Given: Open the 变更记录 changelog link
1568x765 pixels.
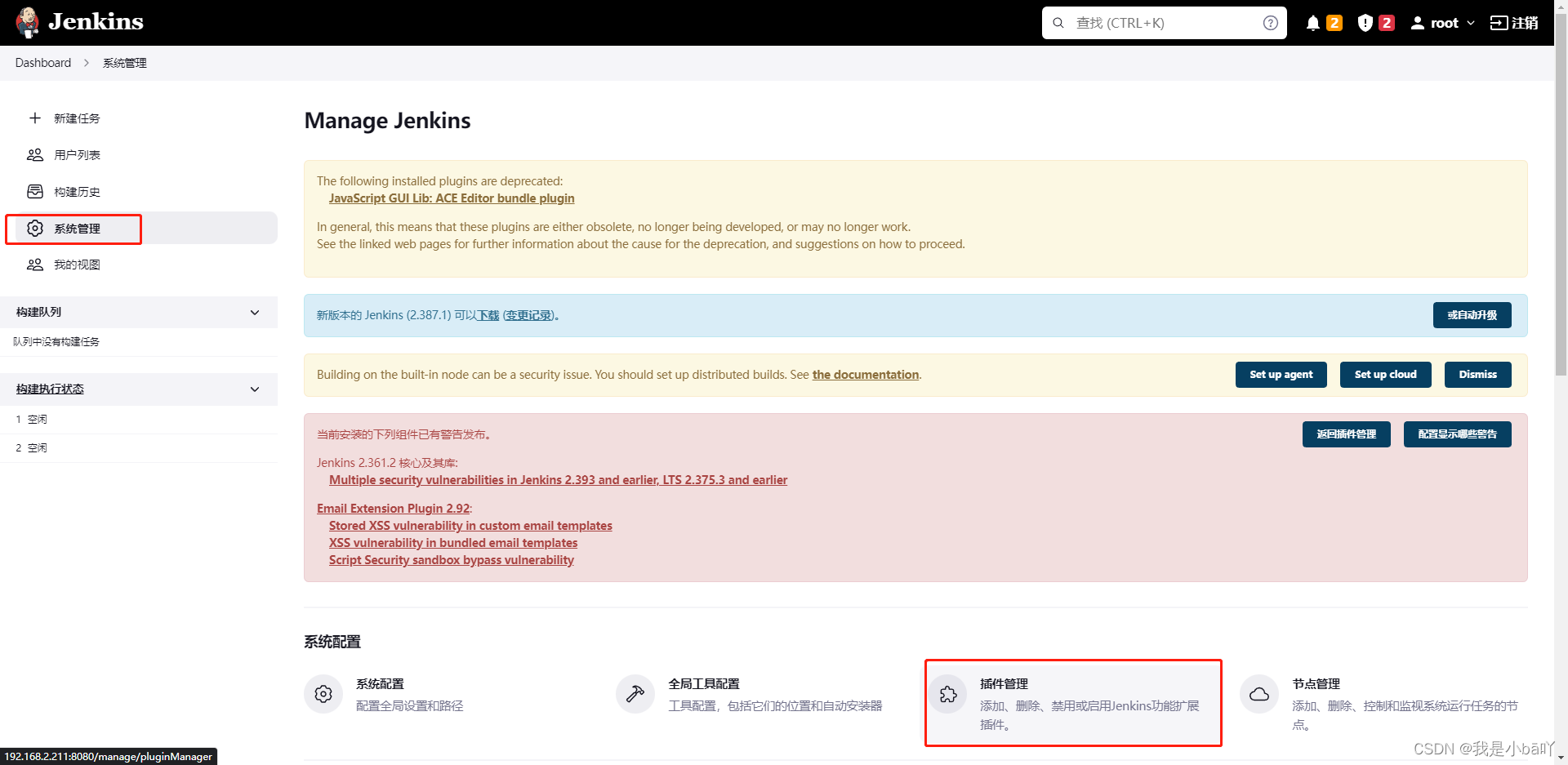Looking at the screenshot, I should (x=528, y=315).
